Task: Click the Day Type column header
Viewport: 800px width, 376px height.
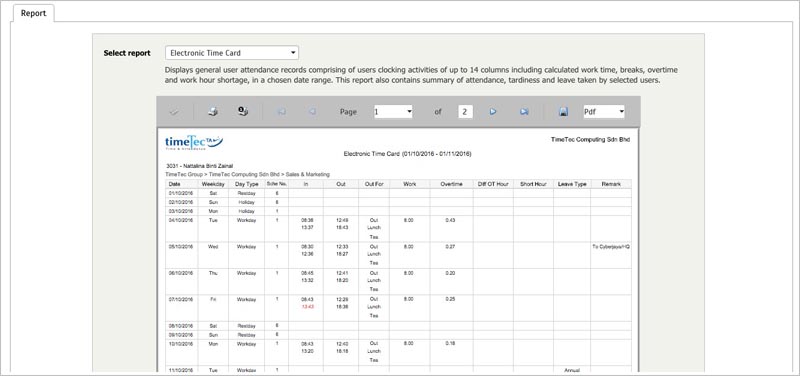Action: (246, 184)
